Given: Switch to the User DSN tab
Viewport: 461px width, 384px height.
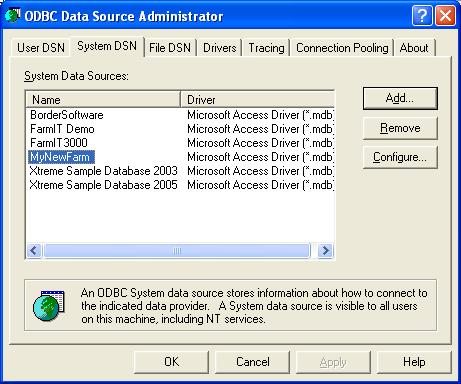Looking at the screenshot, I should (x=41, y=48).
